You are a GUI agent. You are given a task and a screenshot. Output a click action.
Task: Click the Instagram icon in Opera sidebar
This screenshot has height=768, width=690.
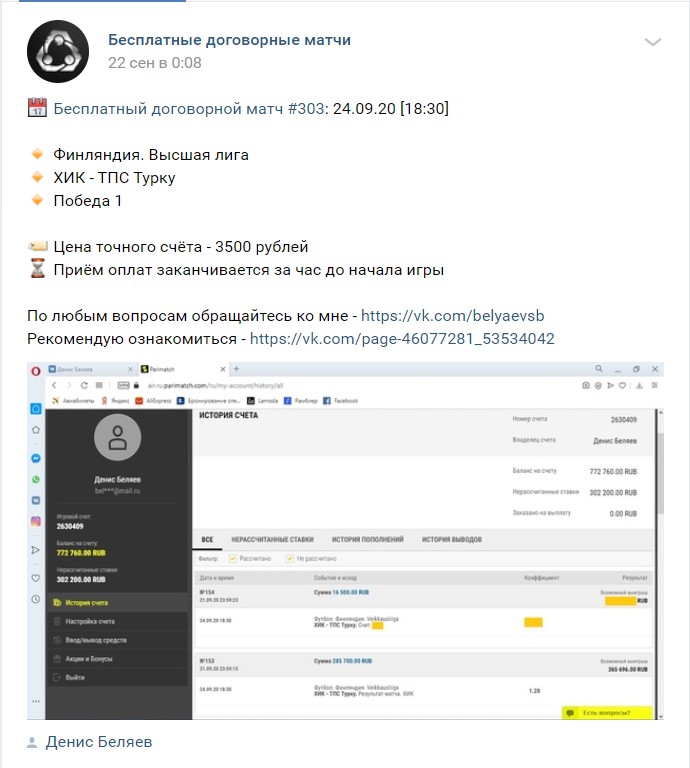pyautogui.click(x=36, y=522)
